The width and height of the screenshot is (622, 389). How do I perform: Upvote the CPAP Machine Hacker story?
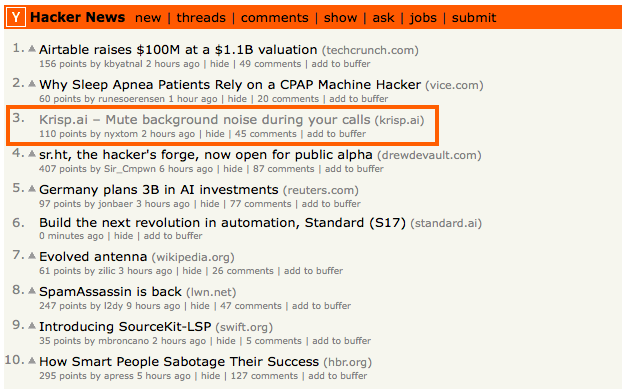click(32, 84)
